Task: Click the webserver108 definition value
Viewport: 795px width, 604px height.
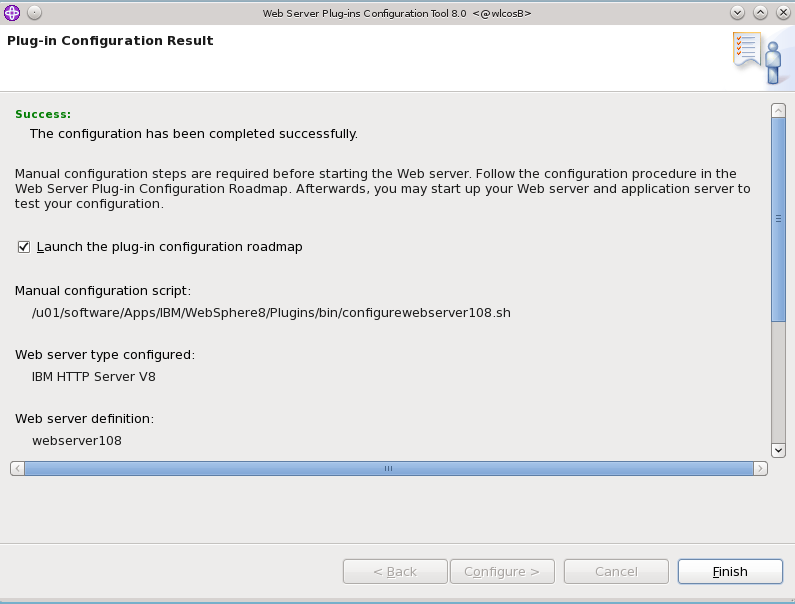Action: coord(77,441)
